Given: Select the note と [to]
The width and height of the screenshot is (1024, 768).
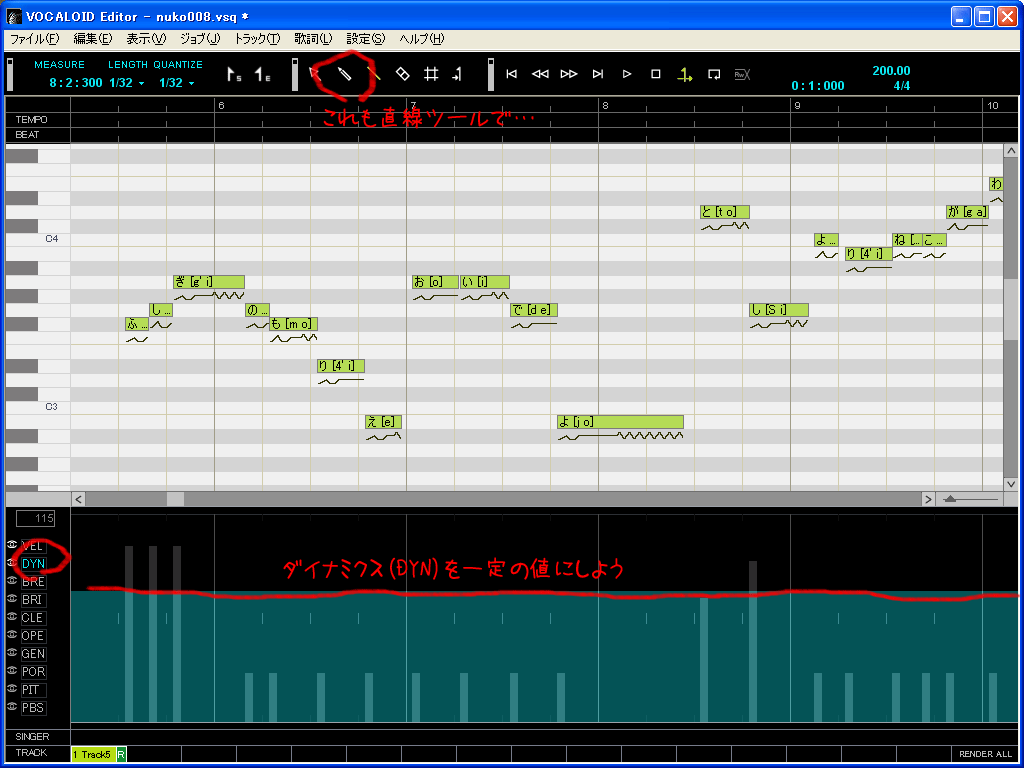Looking at the screenshot, I should tap(725, 212).
